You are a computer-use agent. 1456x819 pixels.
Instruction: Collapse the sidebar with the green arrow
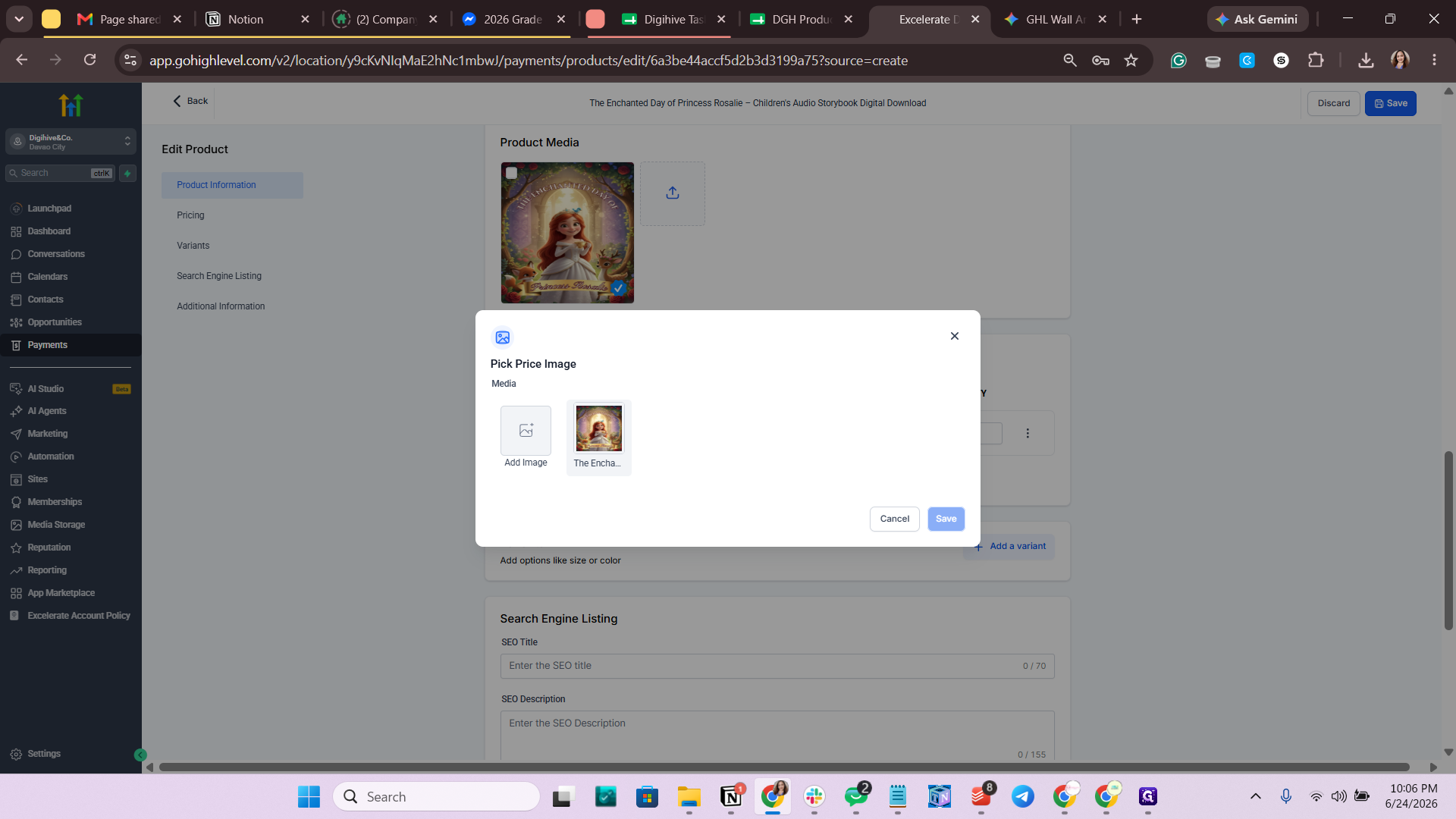tap(140, 755)
